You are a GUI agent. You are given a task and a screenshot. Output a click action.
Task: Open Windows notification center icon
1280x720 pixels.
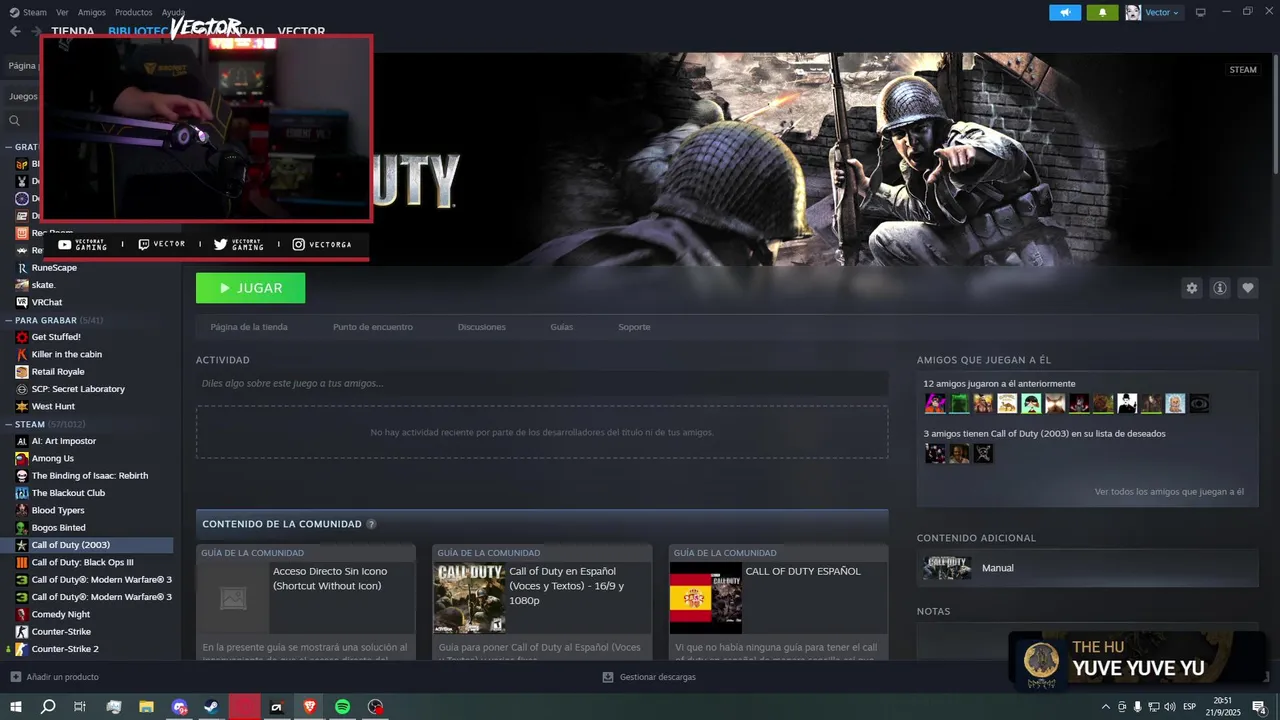(1259, 707)
